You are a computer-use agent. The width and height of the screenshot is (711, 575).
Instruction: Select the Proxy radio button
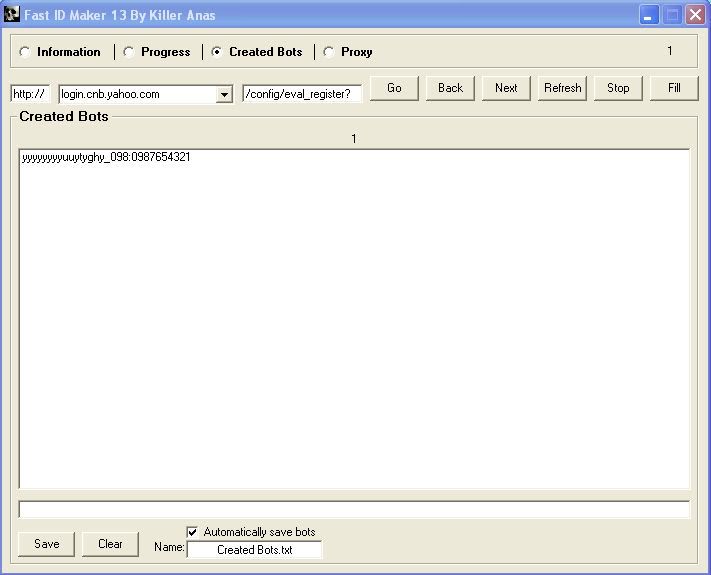(329, 52)
